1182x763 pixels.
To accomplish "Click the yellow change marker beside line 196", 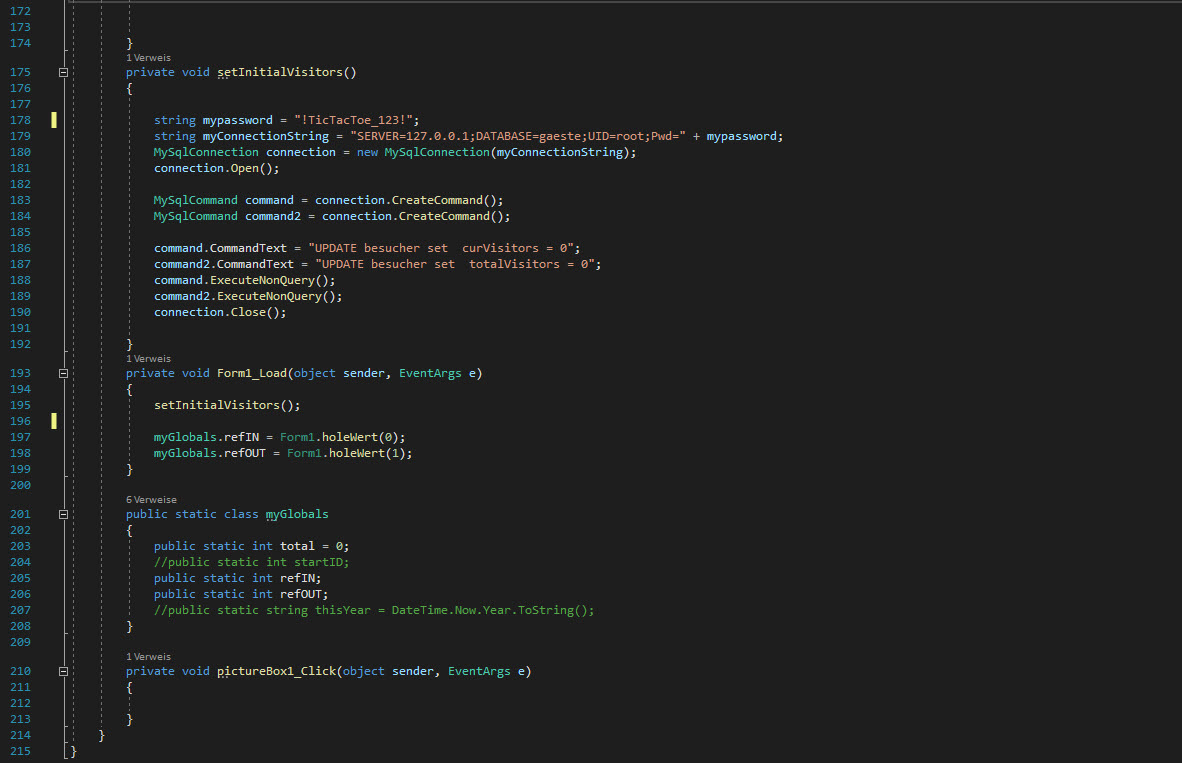I will (x=54, y=421).
